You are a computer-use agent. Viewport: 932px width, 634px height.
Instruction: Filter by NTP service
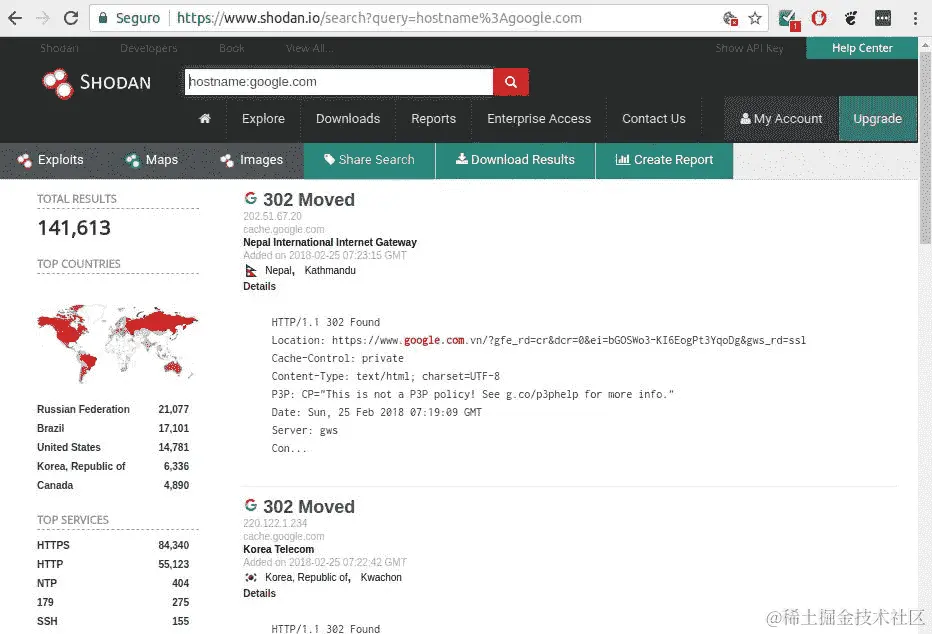47,583
